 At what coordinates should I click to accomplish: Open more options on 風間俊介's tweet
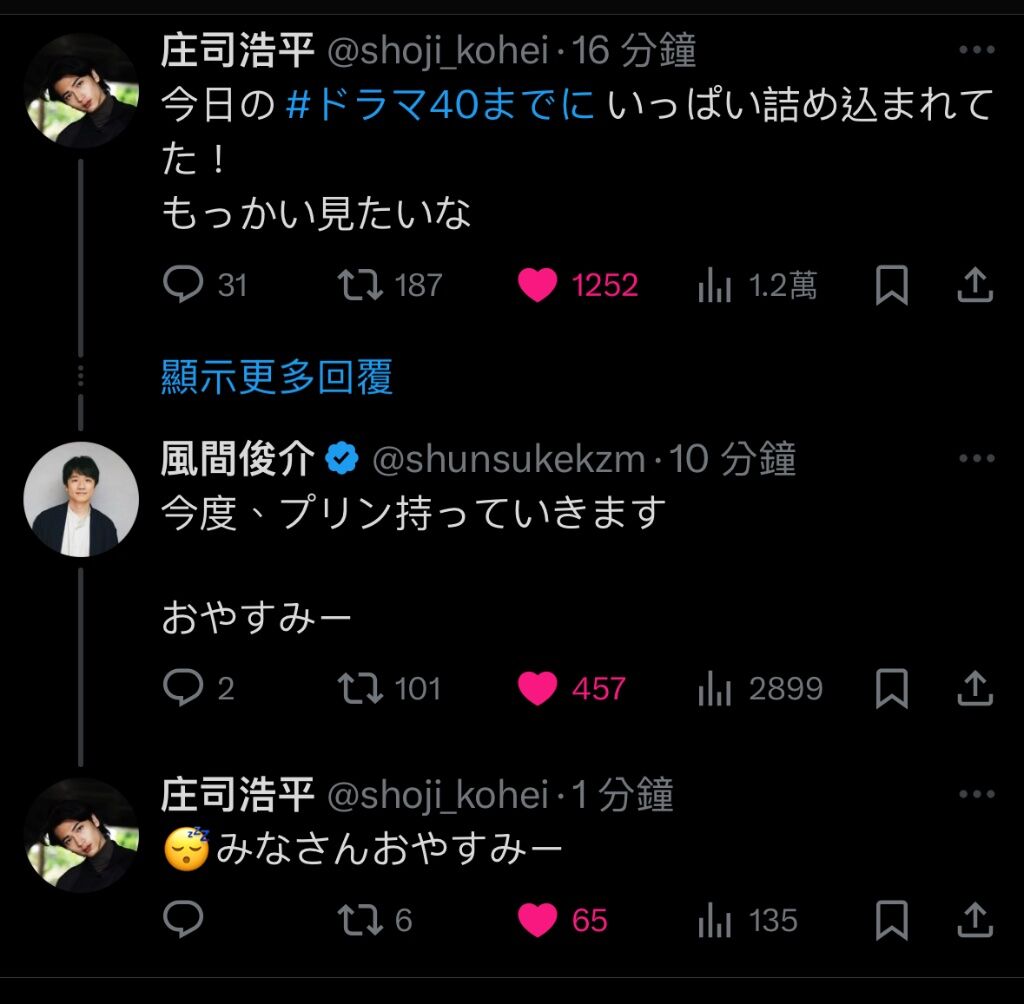[976, 459]
